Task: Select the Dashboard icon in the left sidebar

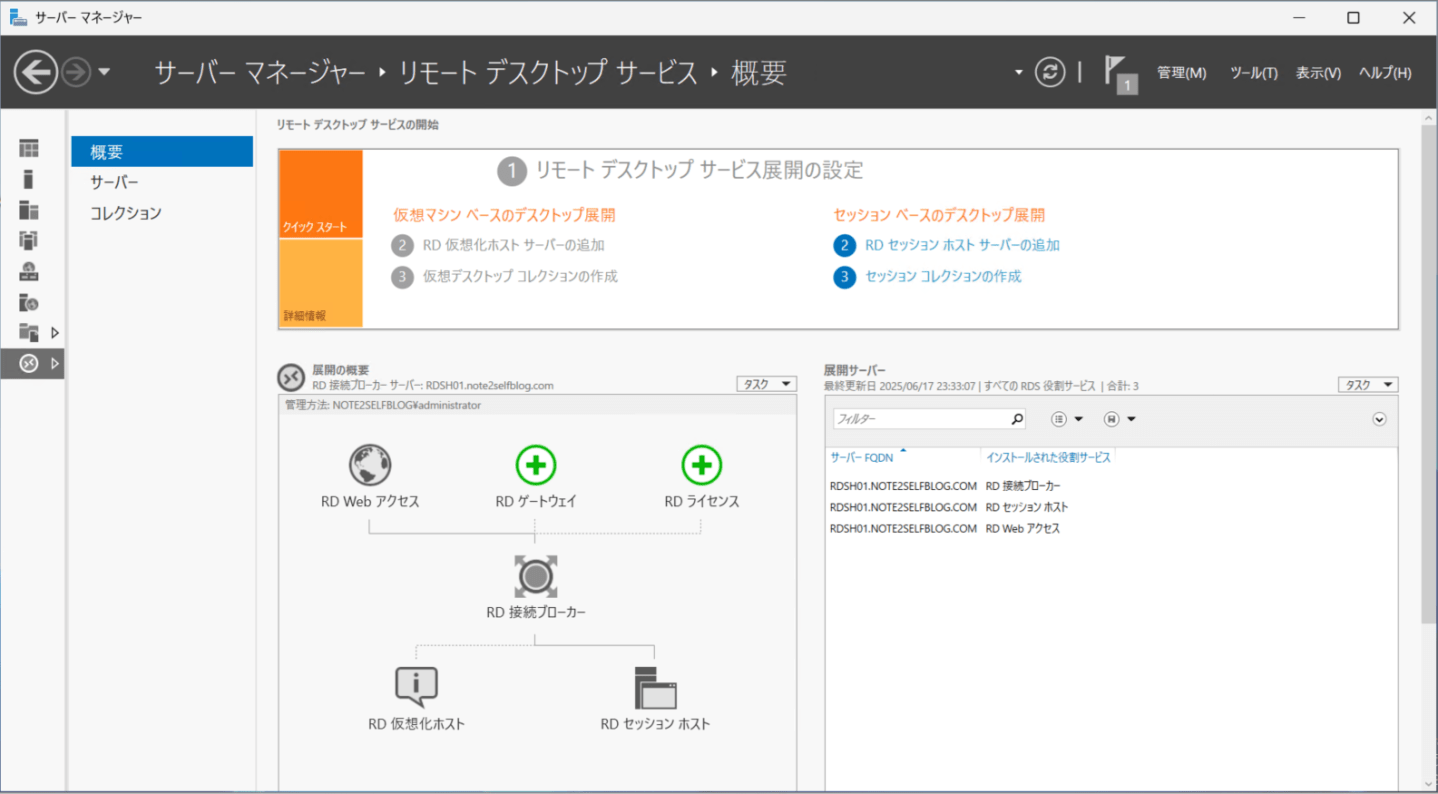Action: [28, 147]
